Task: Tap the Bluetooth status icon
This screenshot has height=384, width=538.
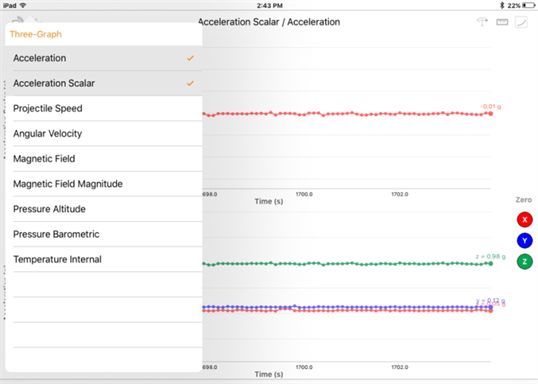Action: pos(502,5)
